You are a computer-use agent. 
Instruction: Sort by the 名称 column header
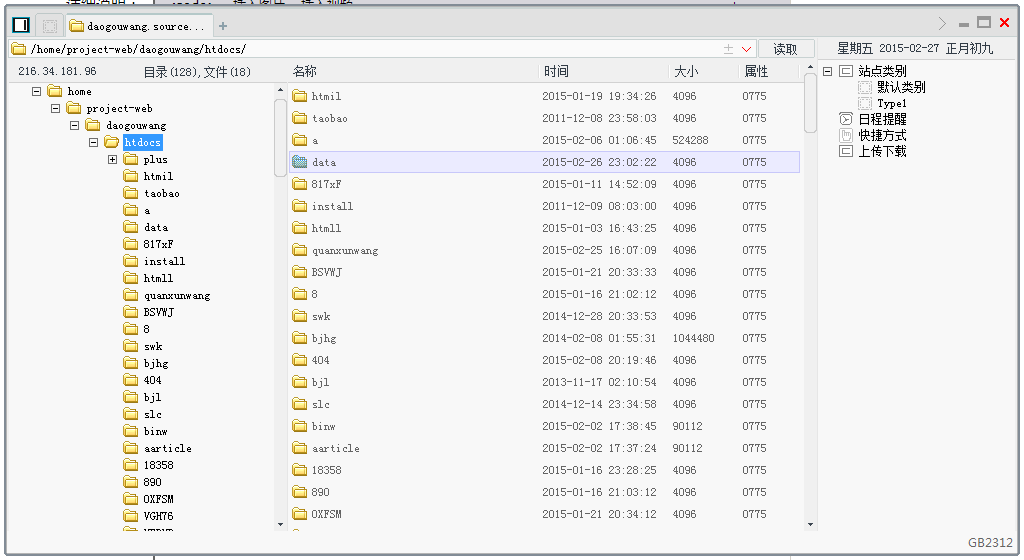[413, 71]
